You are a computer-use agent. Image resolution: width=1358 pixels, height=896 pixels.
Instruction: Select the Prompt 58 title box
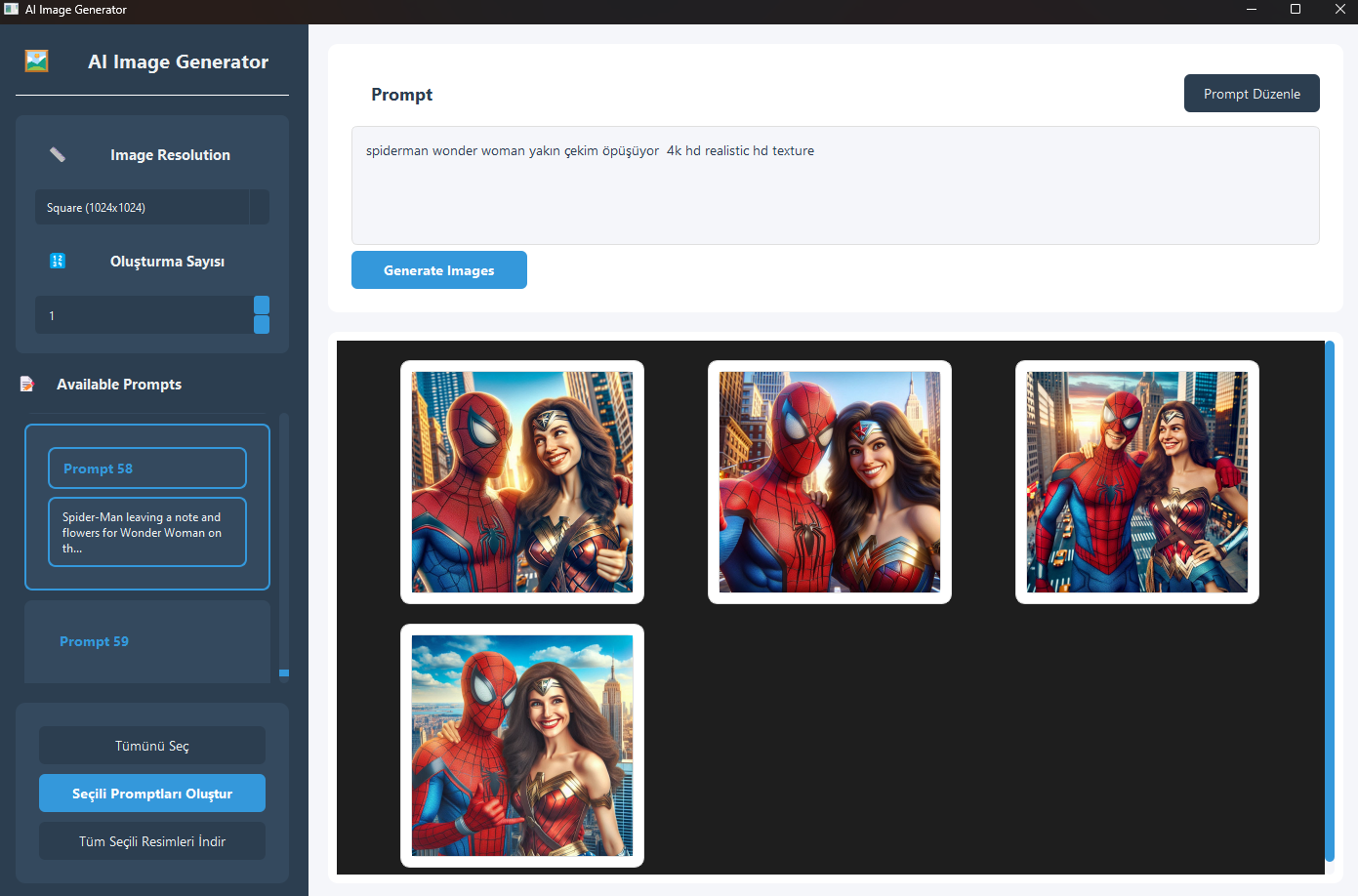coord(147,468)
